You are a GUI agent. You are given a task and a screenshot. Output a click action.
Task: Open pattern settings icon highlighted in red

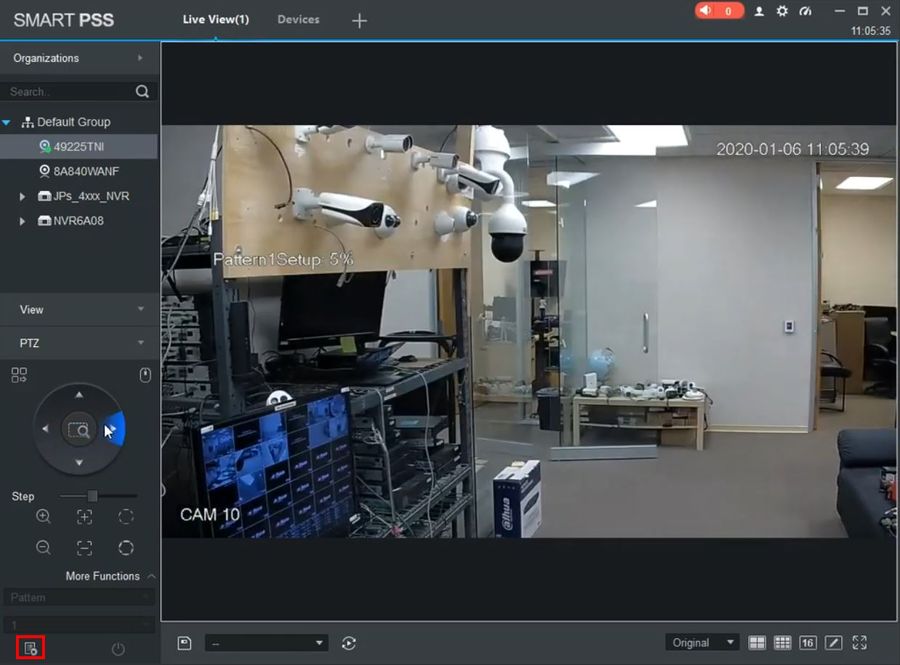(31, 649)
